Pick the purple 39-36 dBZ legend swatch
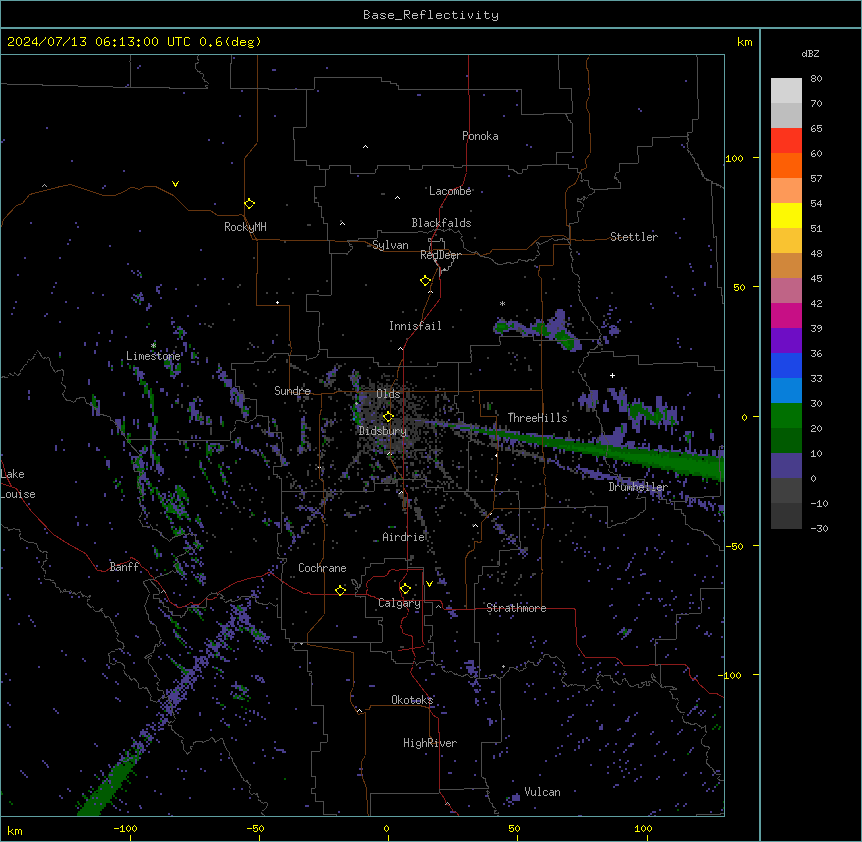Screen dimensions: 862x842 click(x=786, y=341)
